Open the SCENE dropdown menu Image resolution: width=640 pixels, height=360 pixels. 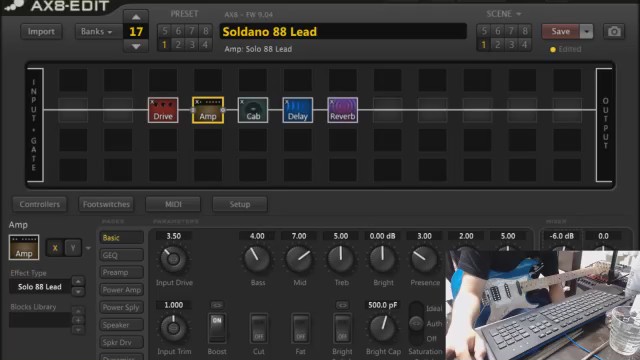(504, 14)
